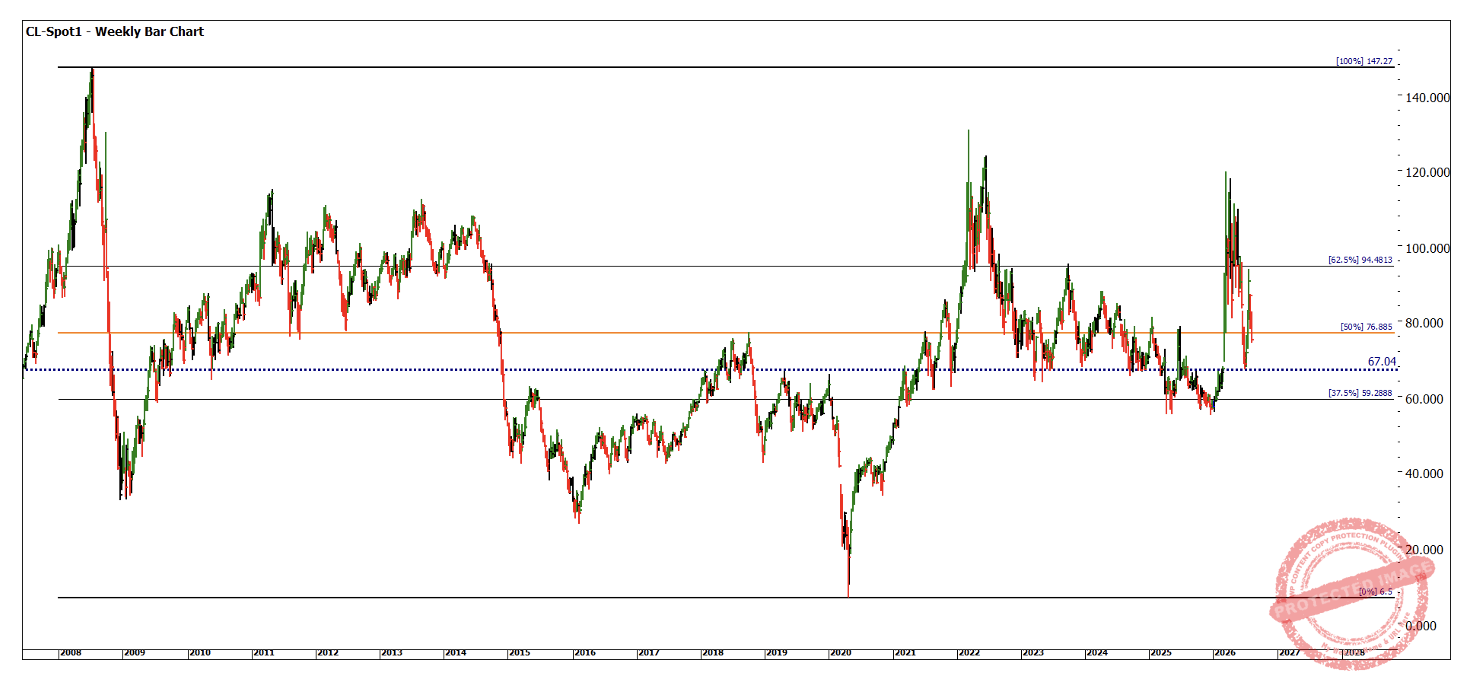Screen dimensions: 1470x686
Task: Click the 100.000 price axis label
Action: click(x=1427, y=248)
